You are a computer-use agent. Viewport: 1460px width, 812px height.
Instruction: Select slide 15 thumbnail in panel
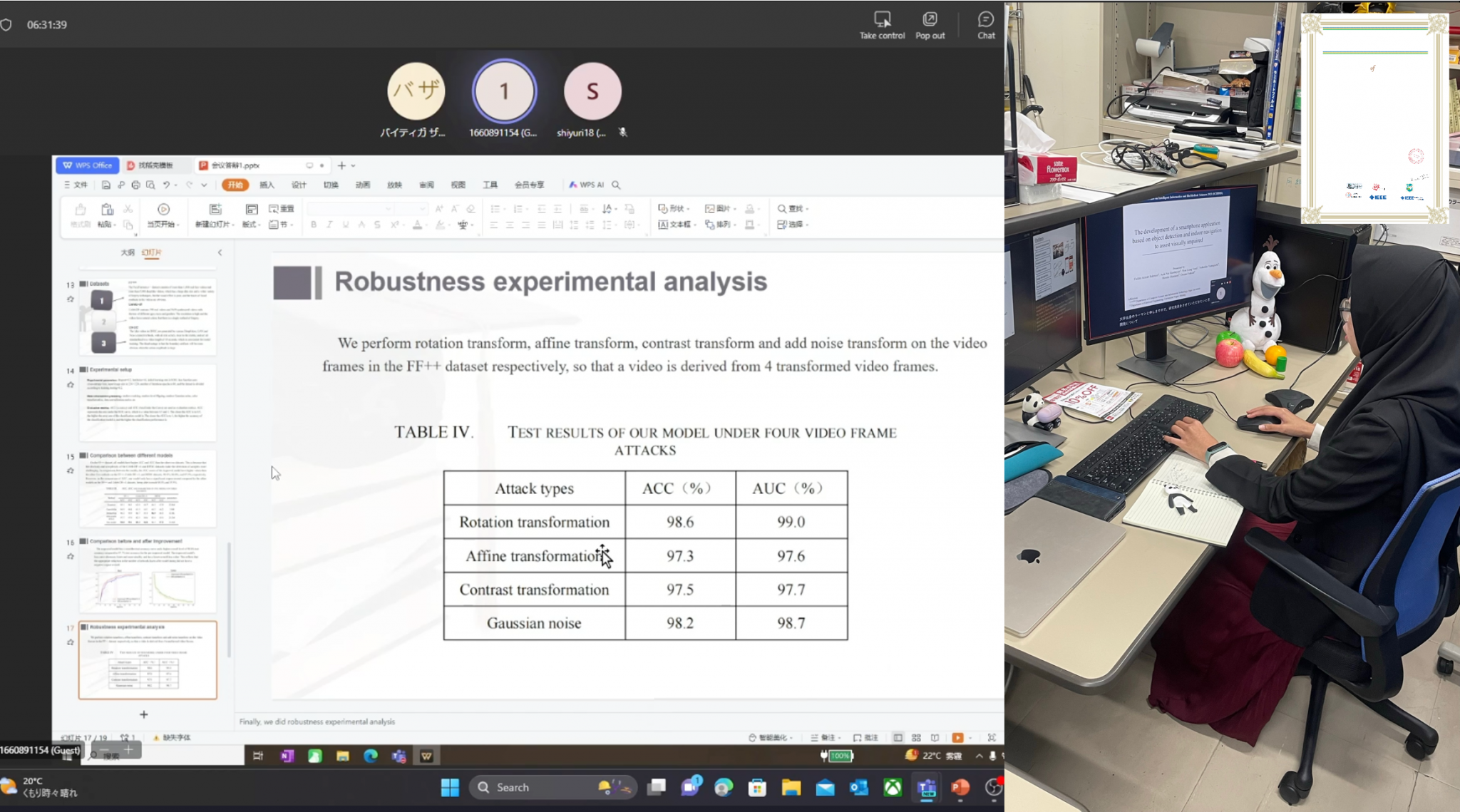point(148,489)
